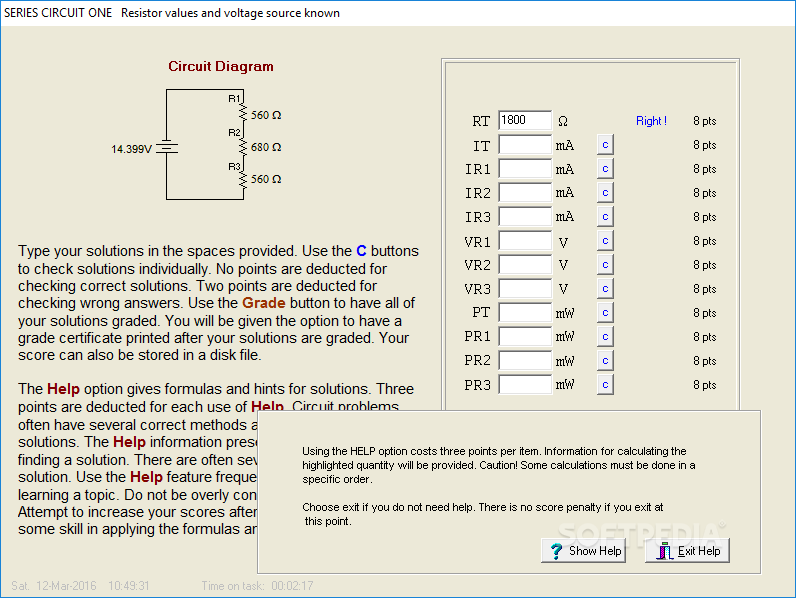Focus the PR1 milliwatt input field

tap(525, 337)
